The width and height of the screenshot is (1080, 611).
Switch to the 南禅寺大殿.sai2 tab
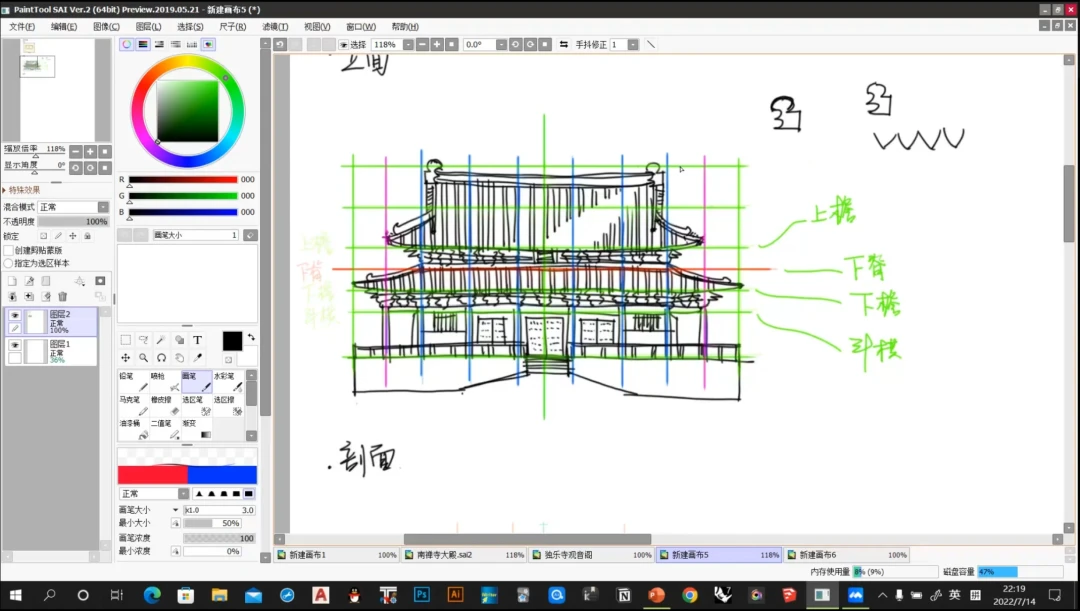point(464,555)
